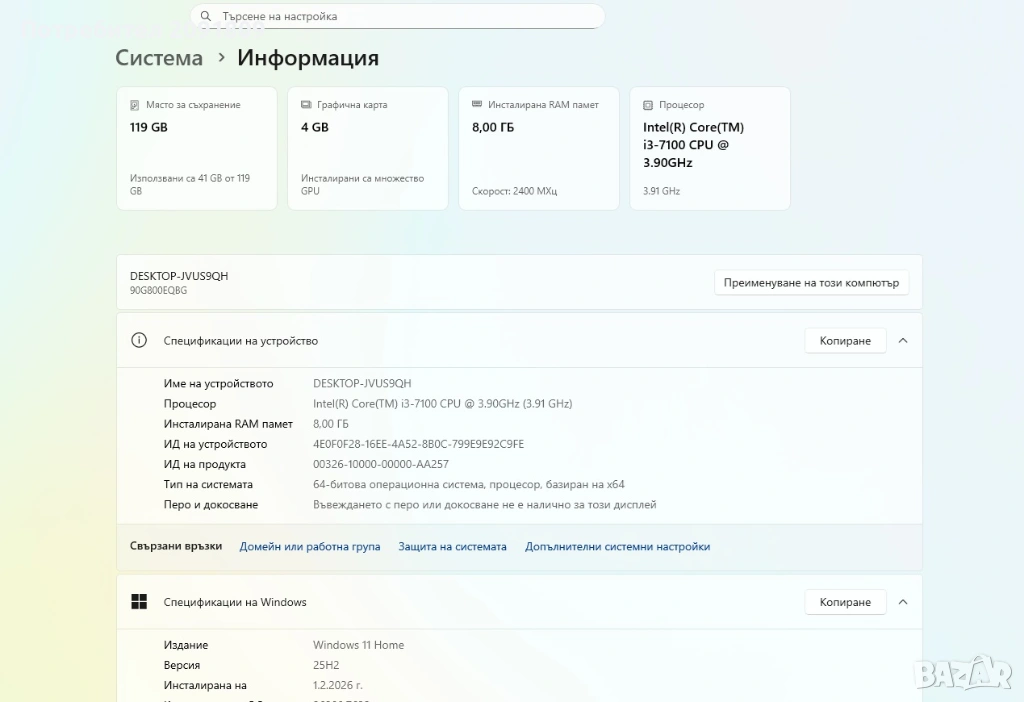The width and height of the screenshot is (1024, 702).
Task: Collapse the Спецификации на Windows section chevron
Action: pyautogui.click(x=903, y=602)
